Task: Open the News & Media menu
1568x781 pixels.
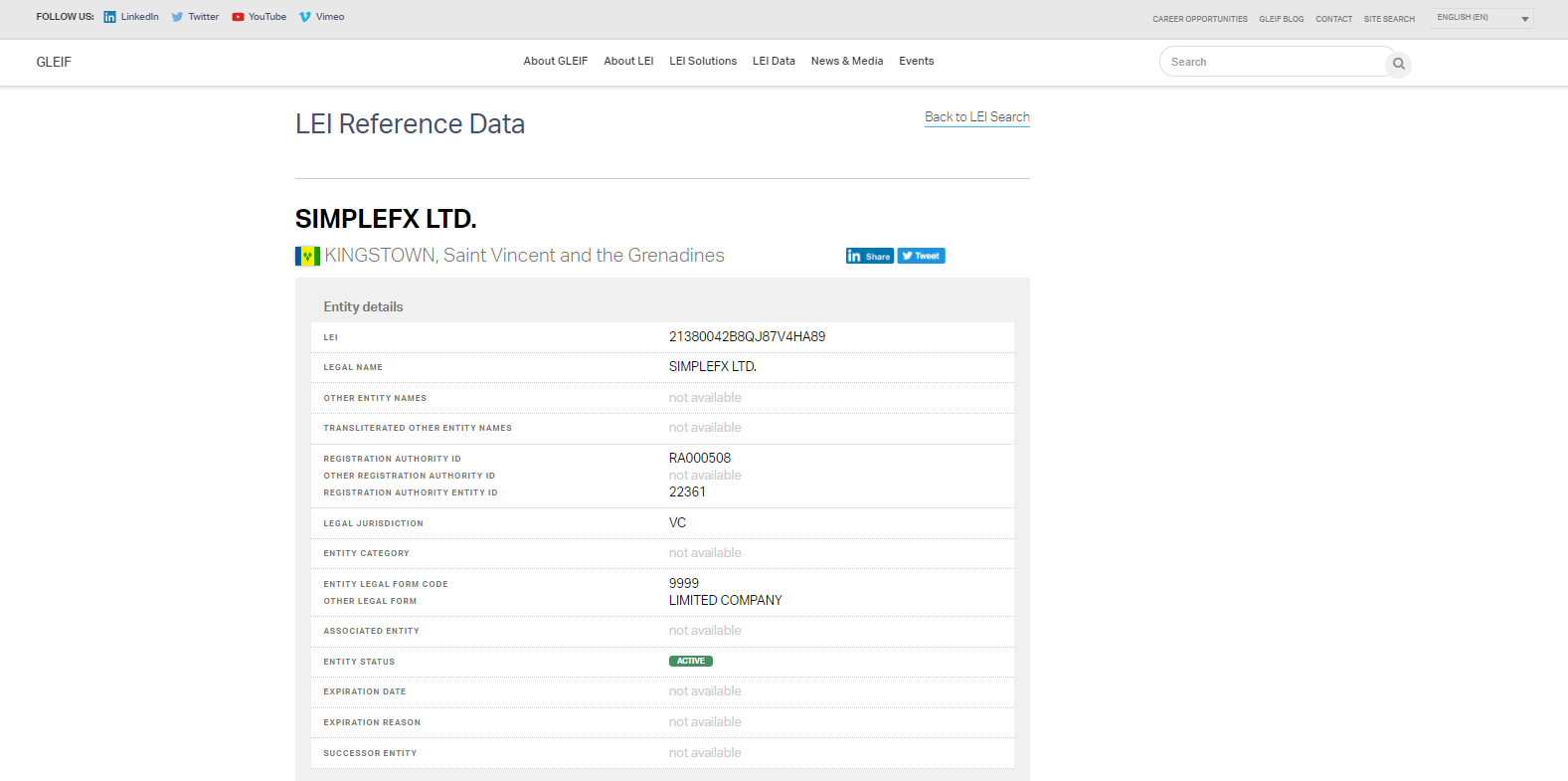Action: pos(847,61)
